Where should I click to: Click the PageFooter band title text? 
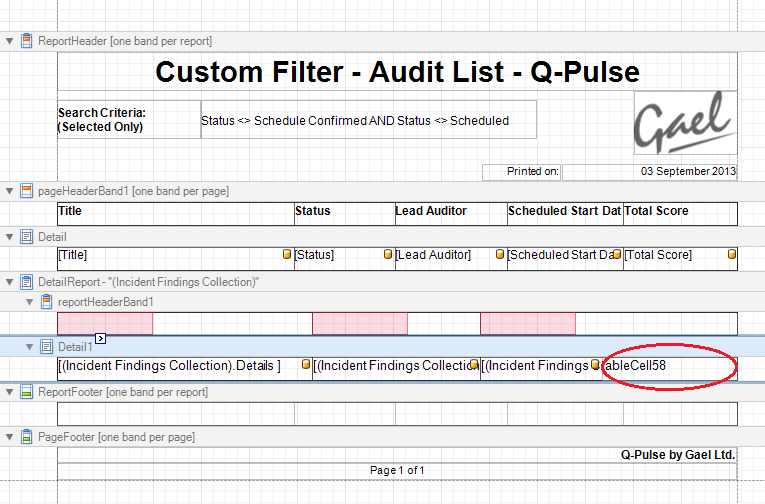coord(117,437)
